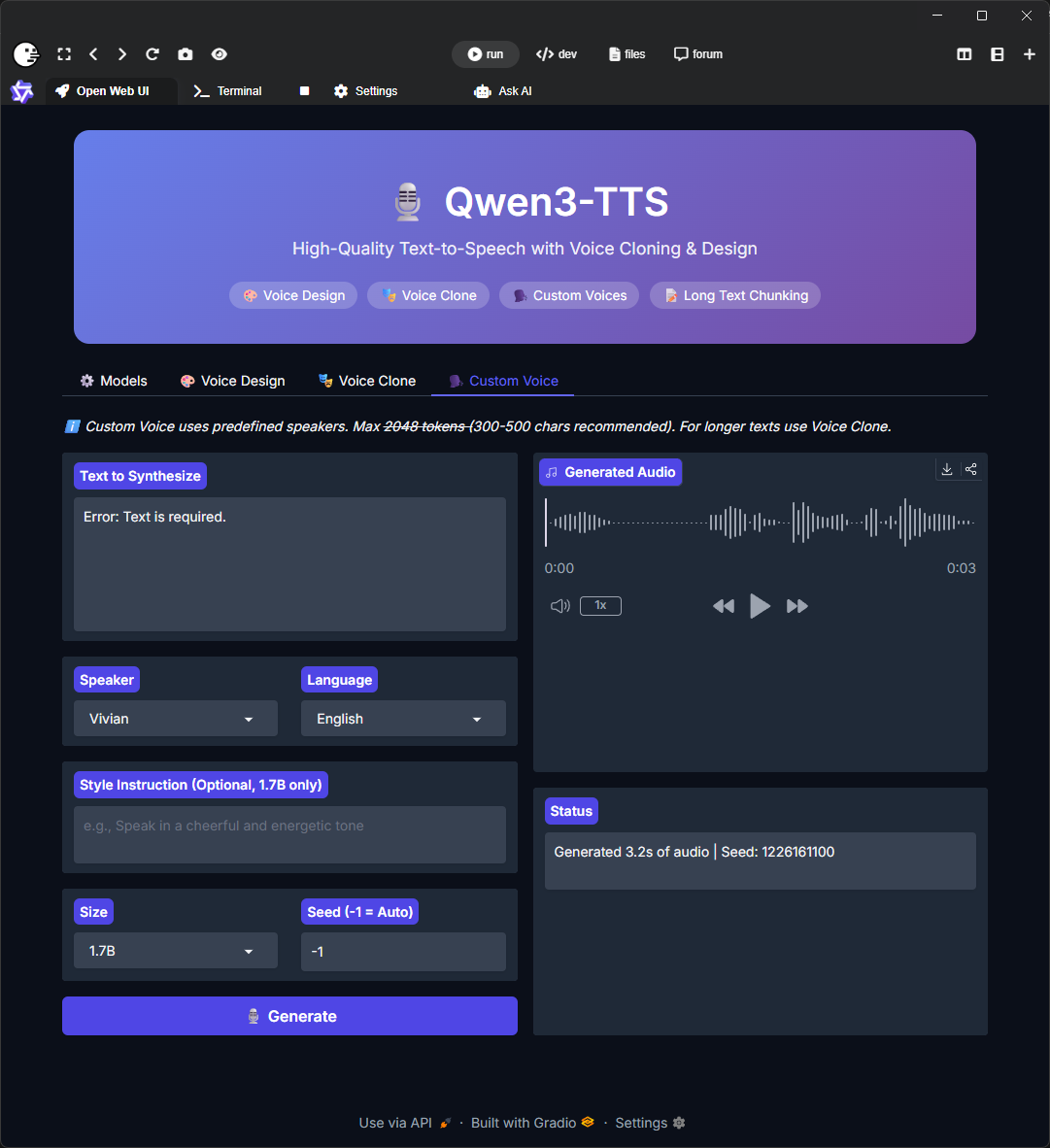Click the star app logo icon
The height and width of the screenshot is (1148, 1050).
(x=22, y=91)
